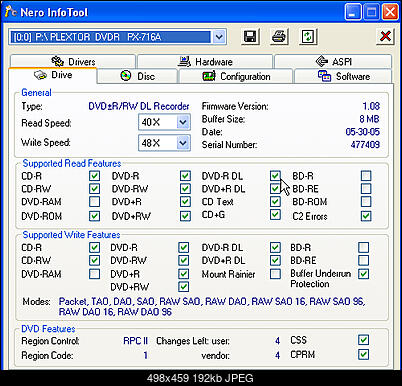Toggle BD-ROM read checkbox
The height and width of the screenshot is (386, 402).
[x=366, y=202]
